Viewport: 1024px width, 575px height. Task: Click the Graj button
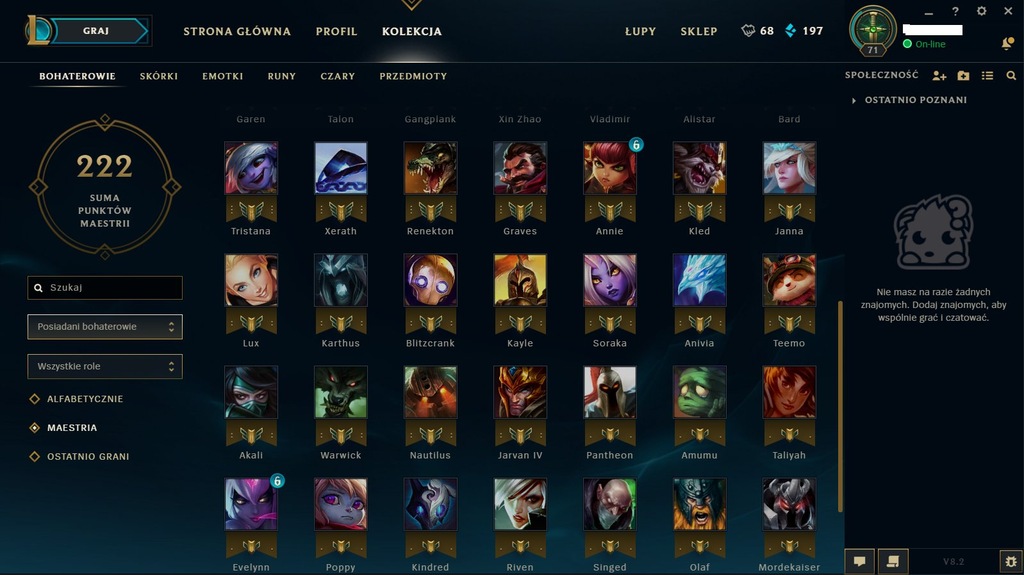tap(97, 31)
